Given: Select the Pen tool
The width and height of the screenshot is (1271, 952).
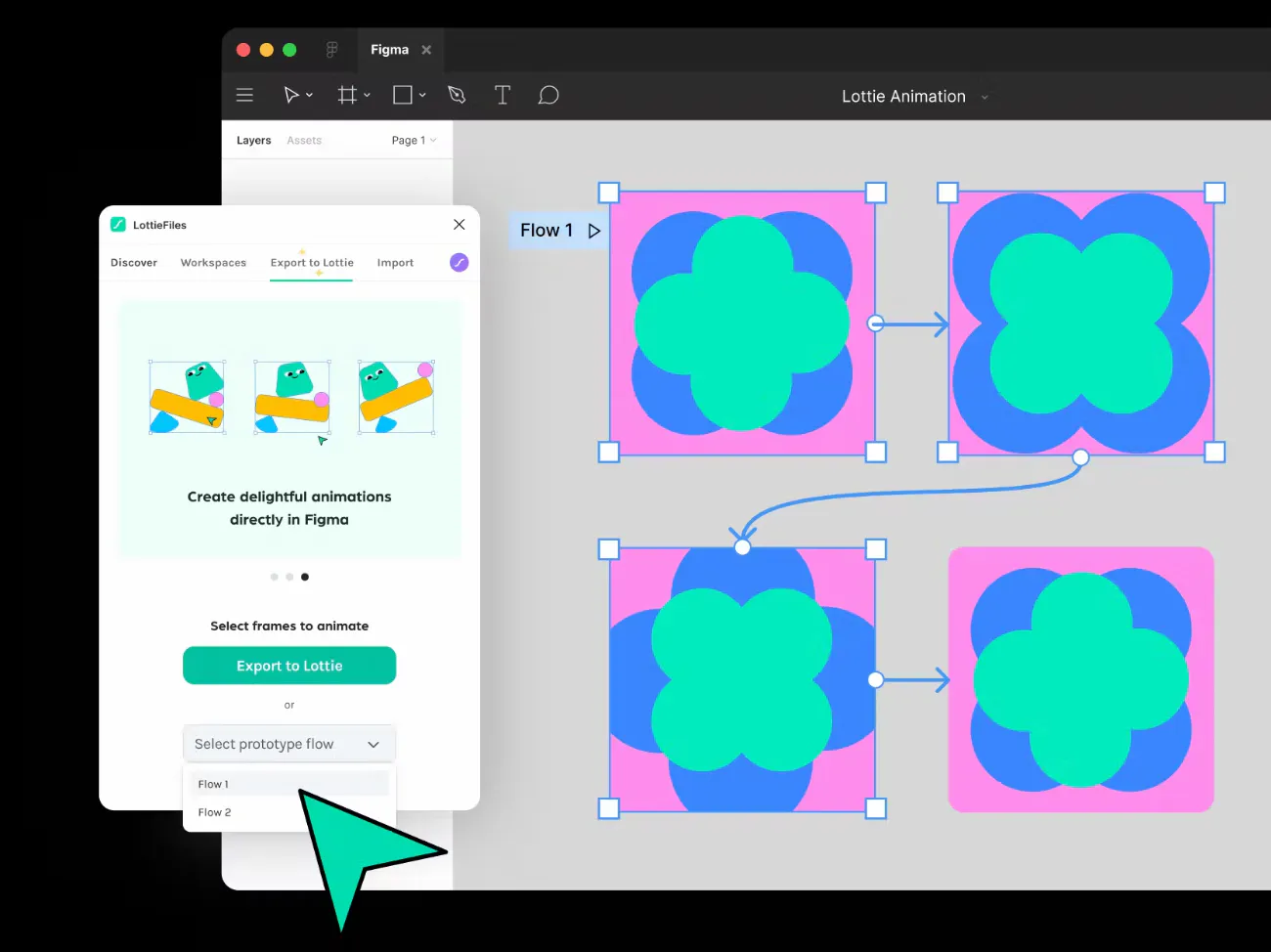Looking at the screenshot, I should tap(457, 95).
